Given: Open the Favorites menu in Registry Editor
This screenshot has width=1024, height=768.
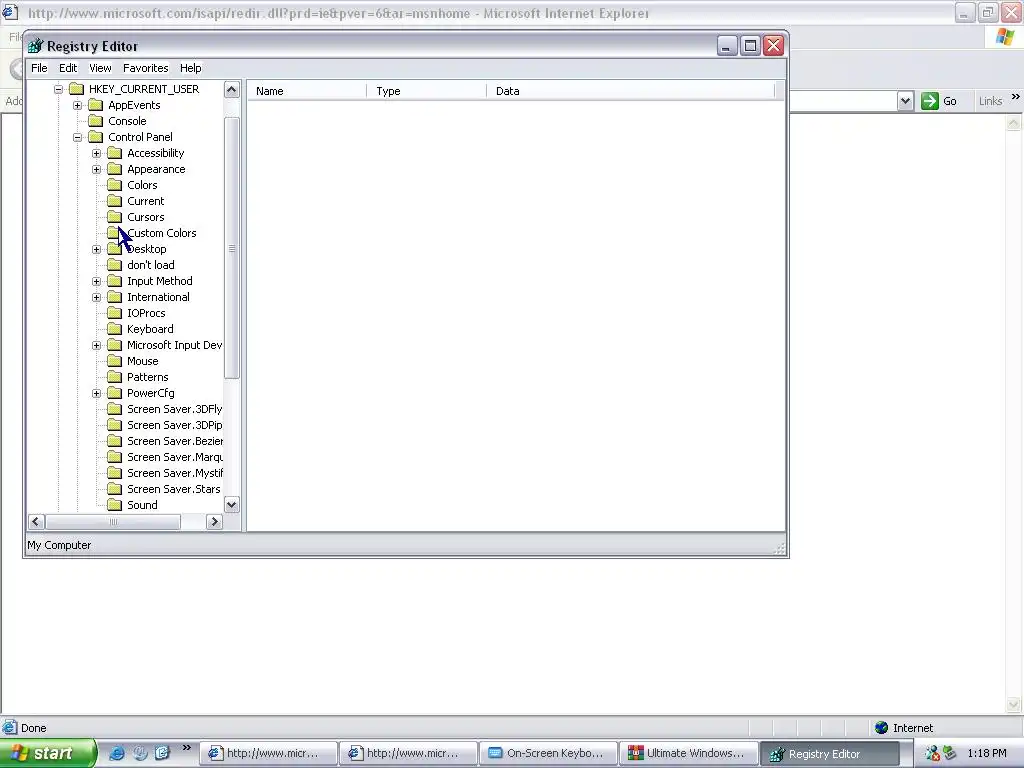Looking at the screenshot, I should (146, 68).
